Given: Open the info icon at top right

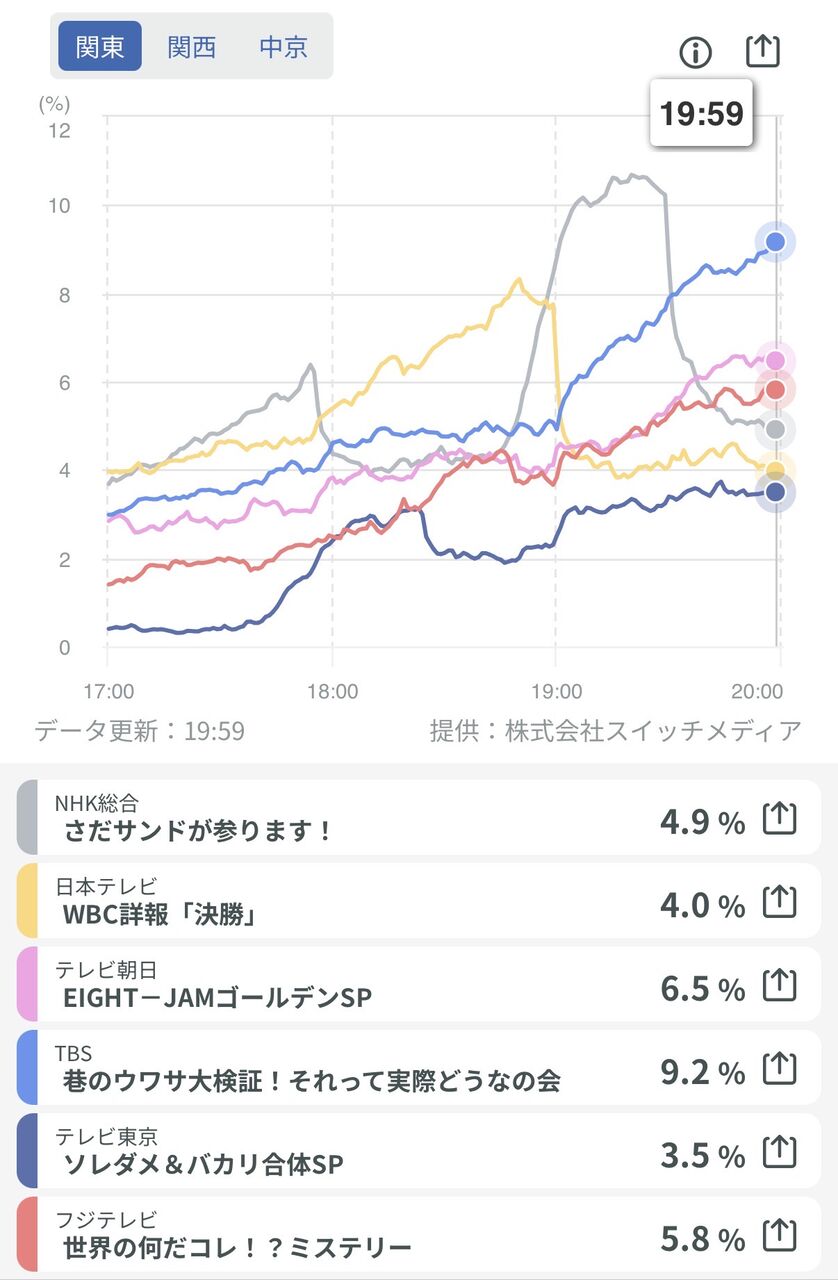Looking at the screenshot, I should click(x=695, y=51).
